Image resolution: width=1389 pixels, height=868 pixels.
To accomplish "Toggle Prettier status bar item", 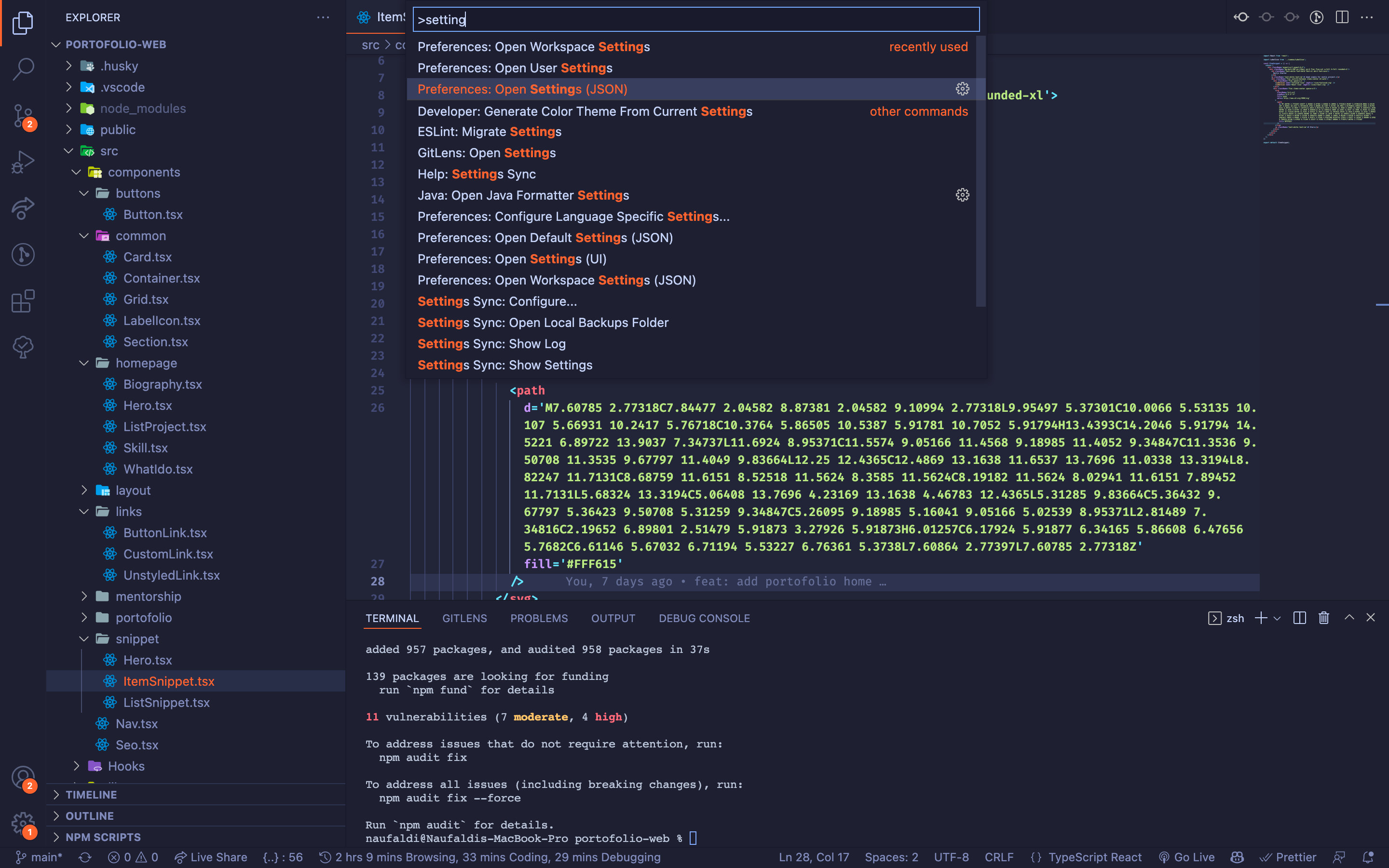I will (x=1288, y=857).
